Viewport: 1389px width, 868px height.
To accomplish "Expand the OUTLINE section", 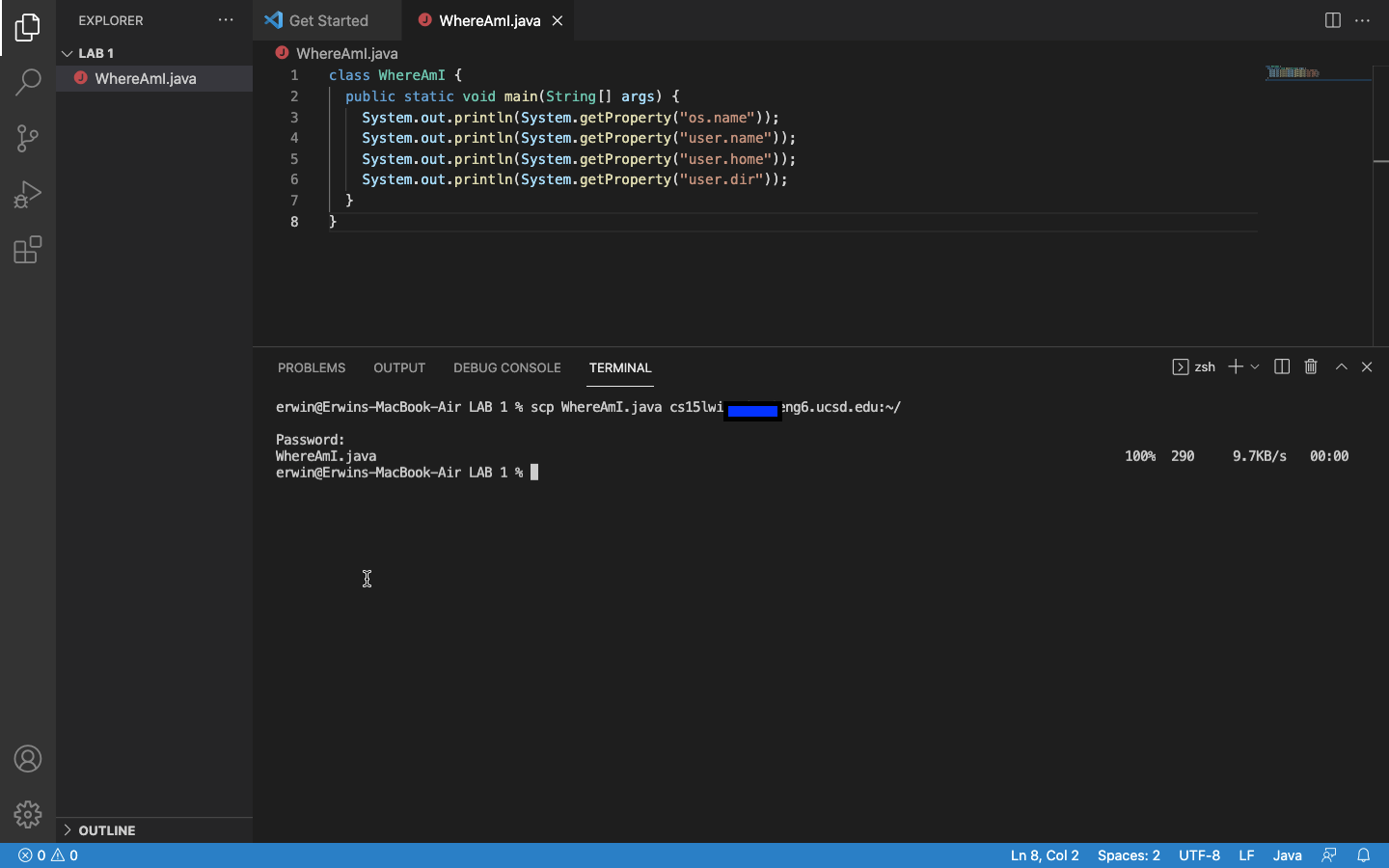I will tap(154, 830).
